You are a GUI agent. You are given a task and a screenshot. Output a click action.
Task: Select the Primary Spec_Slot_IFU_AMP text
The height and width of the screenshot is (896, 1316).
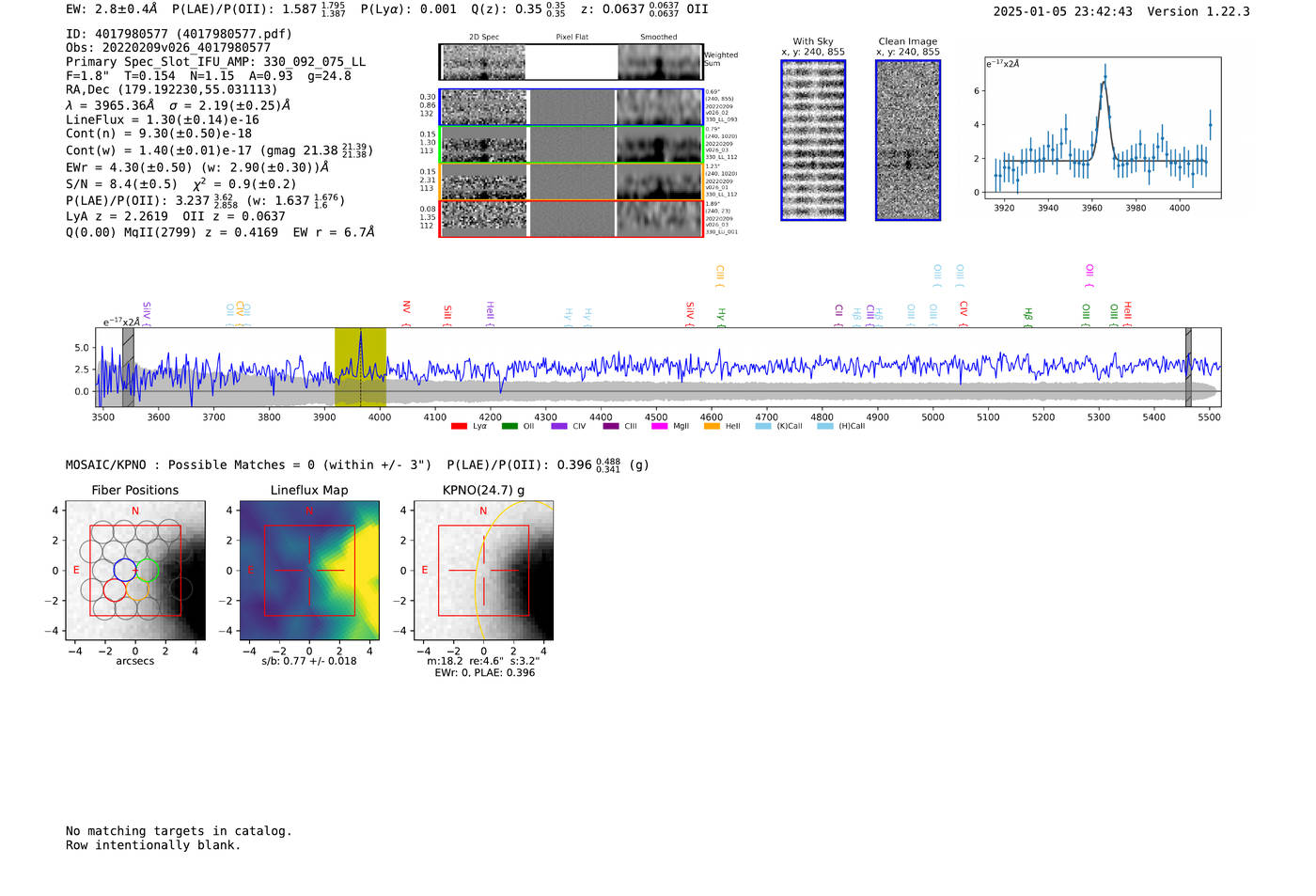(215, 62)
